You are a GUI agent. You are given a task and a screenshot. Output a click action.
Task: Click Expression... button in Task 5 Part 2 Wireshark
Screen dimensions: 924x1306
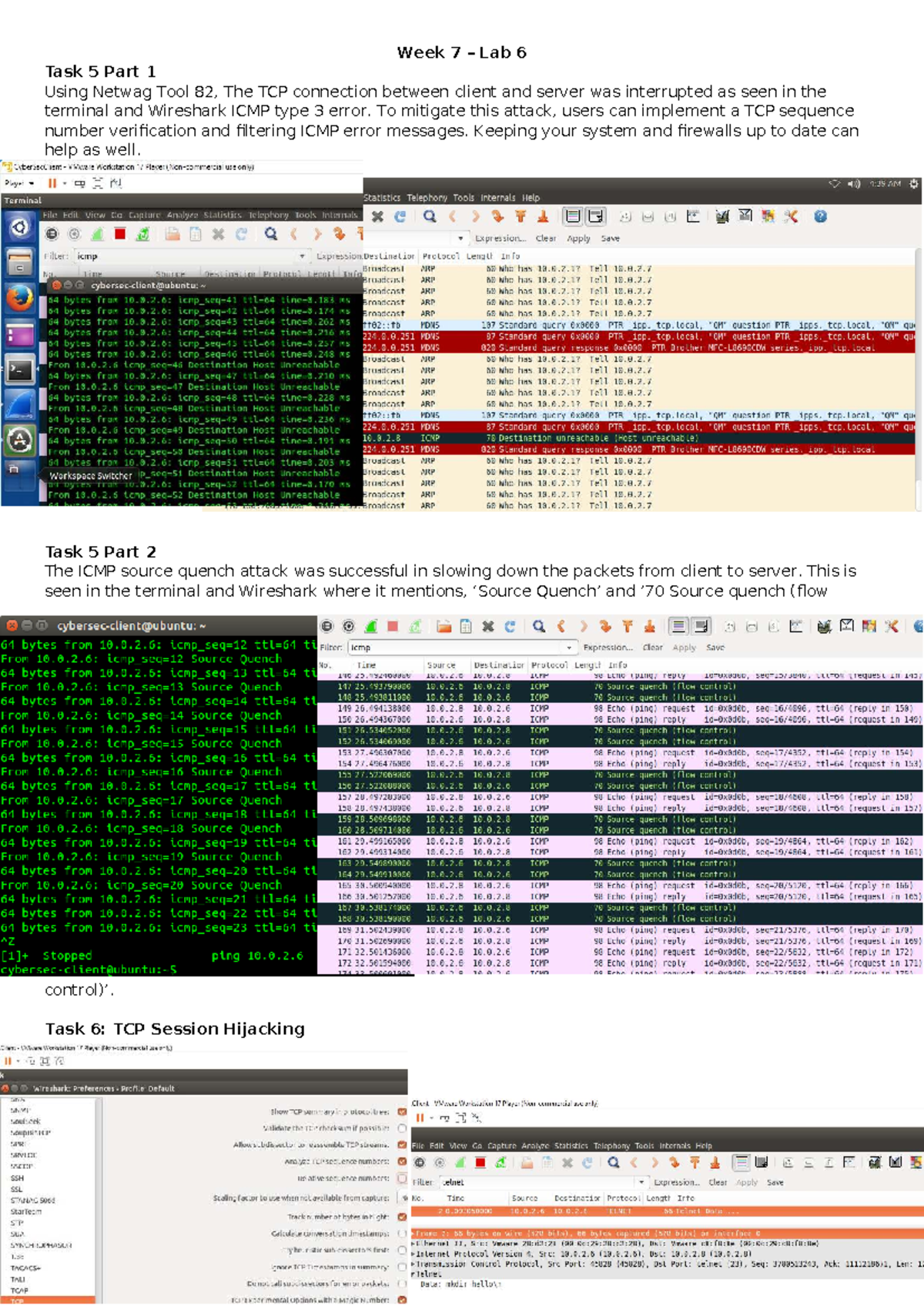coord(608,648)
